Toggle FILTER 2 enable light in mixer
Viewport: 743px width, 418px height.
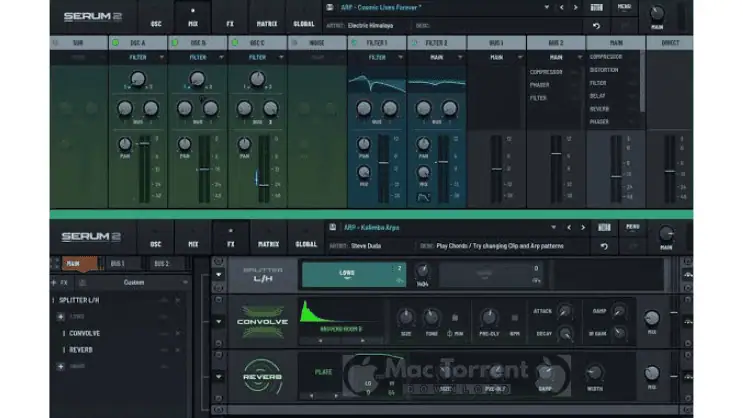[414, 43]
